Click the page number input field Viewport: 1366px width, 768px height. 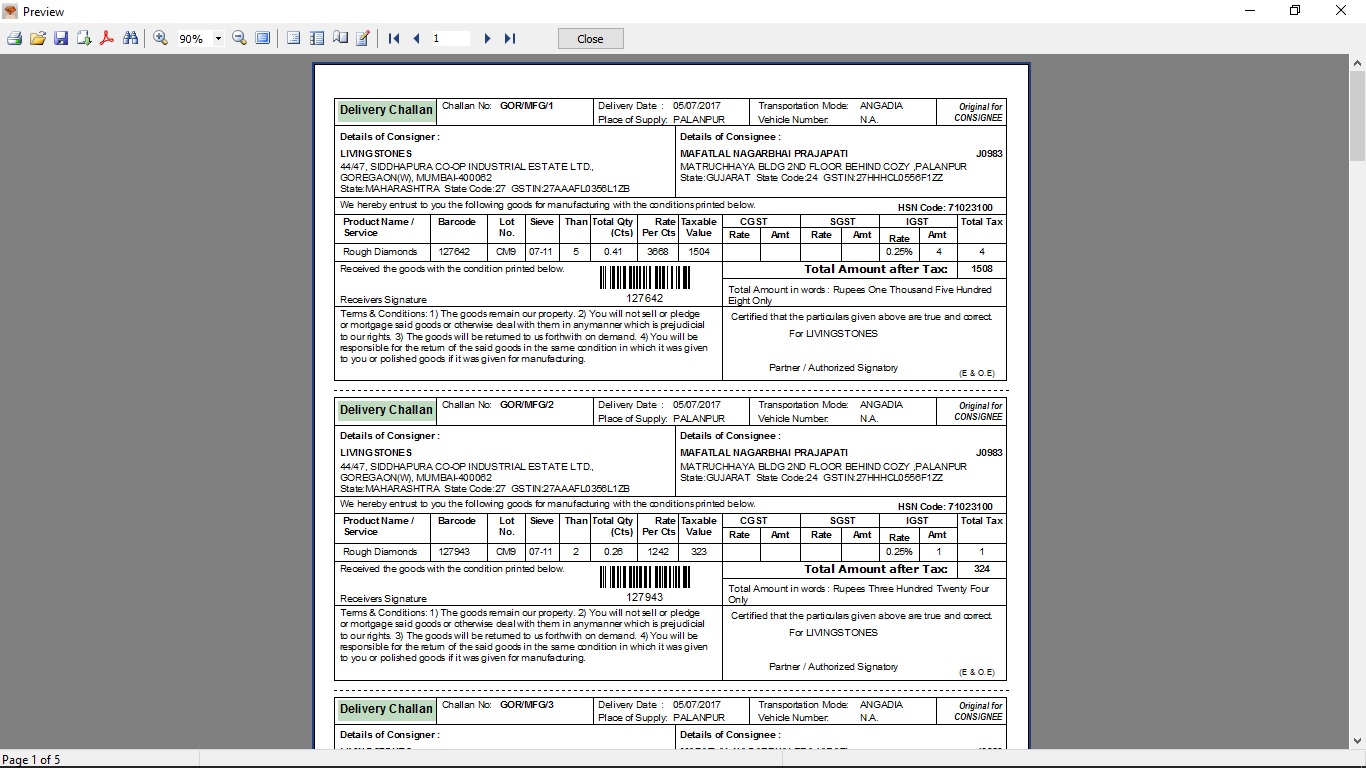pyautogui.click(x=450, y=38)
